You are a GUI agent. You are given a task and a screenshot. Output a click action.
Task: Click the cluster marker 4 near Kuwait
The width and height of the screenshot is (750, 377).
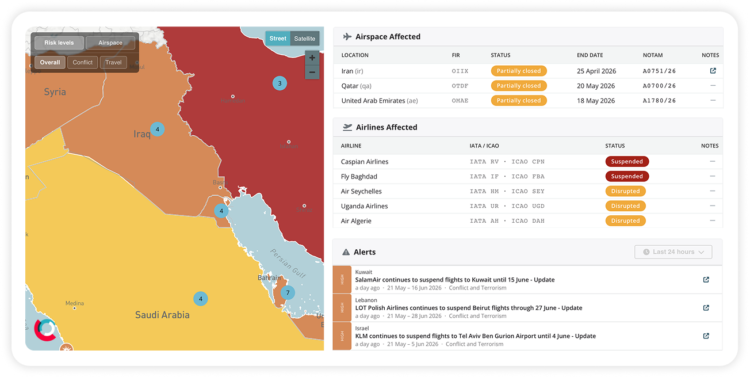point(221,211)
